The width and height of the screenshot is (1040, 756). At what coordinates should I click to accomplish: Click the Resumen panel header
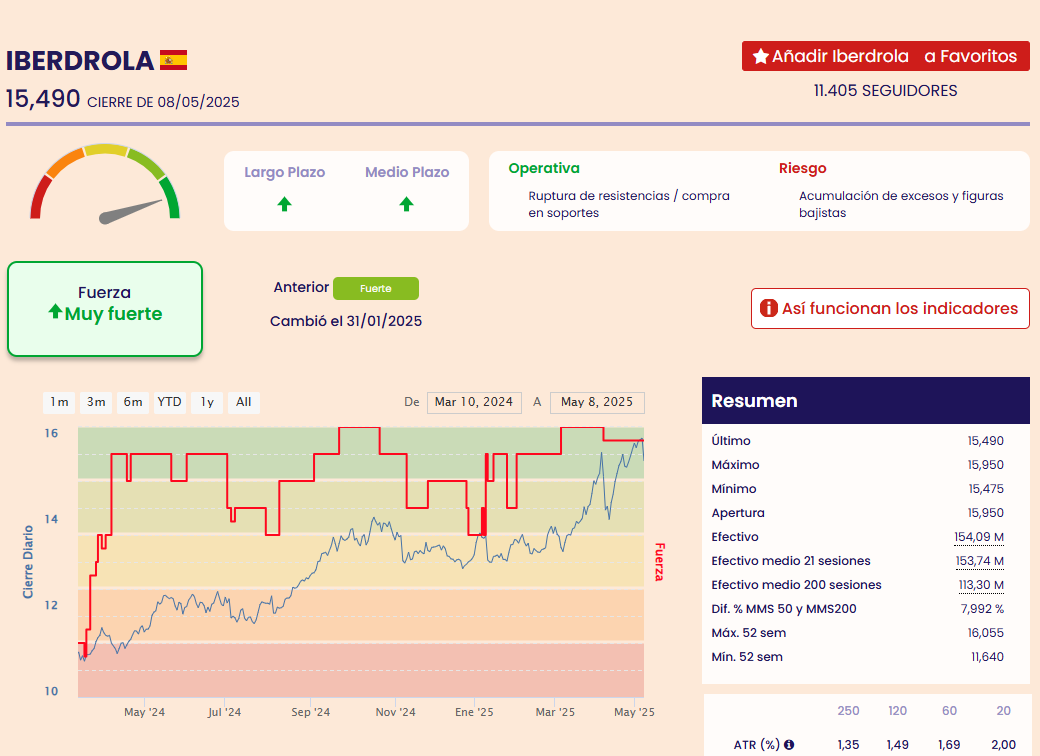coord(866,401)
